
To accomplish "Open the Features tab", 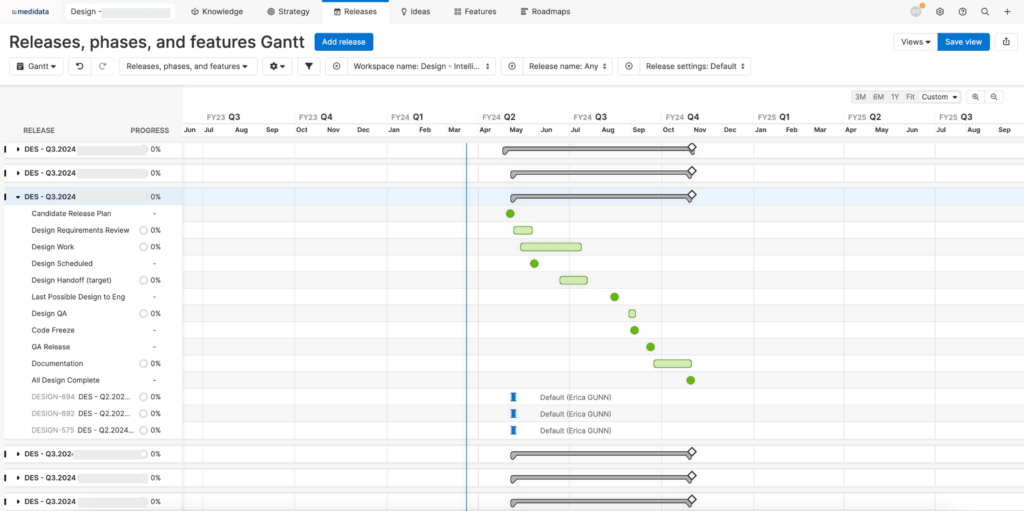I will click(474, 12).
